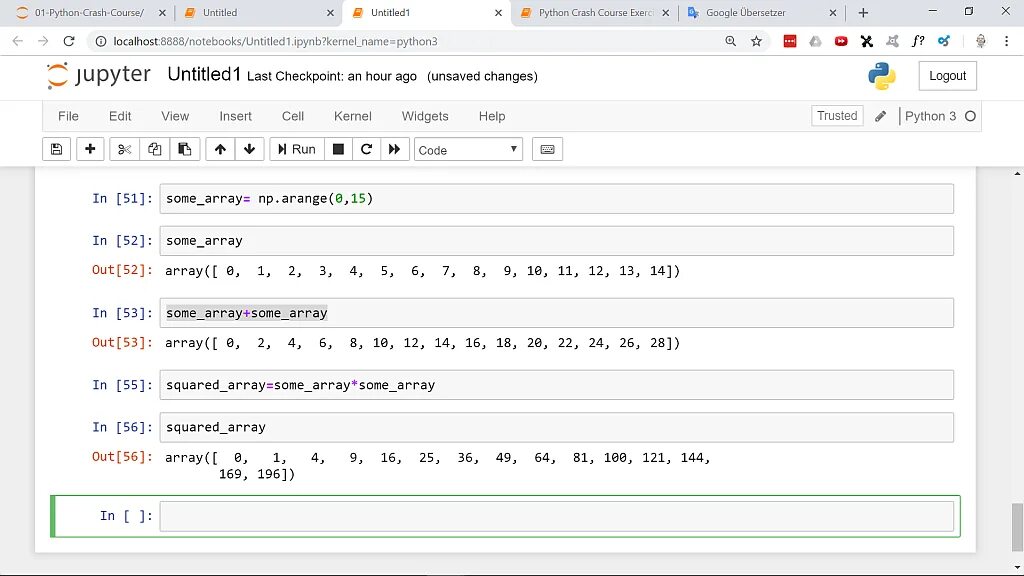Click the f? extension icon
1024x576 pixels.
click(918, 41)
